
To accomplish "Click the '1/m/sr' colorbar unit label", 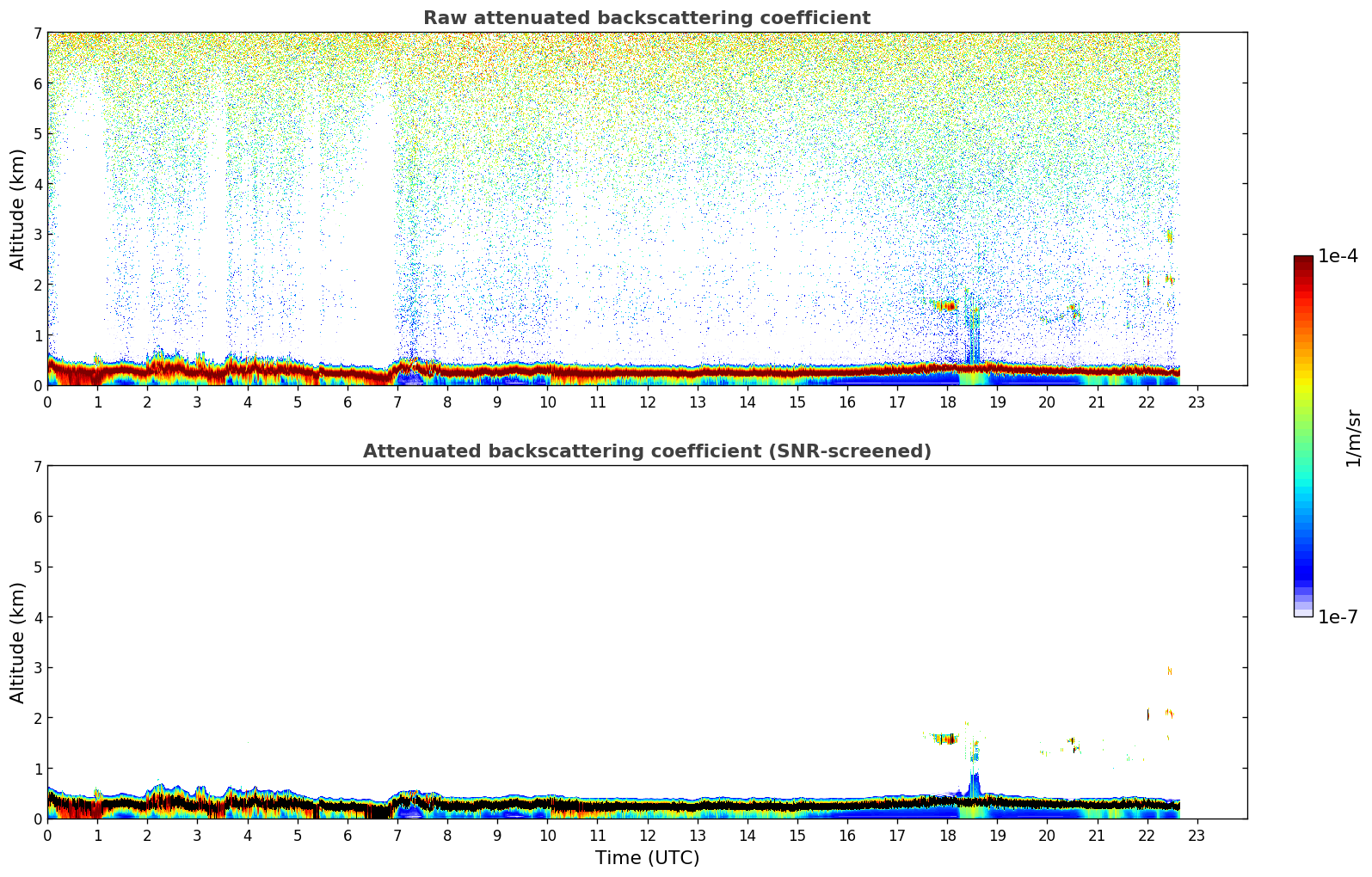I will tap(1353, 437).
